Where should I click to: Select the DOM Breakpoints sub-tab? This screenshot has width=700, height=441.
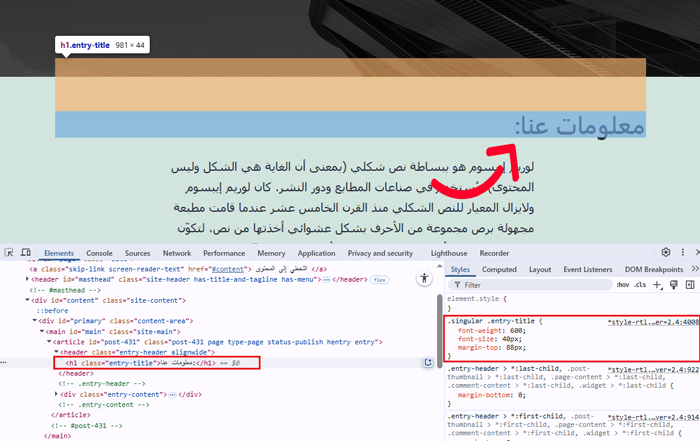tap(654, 269)
